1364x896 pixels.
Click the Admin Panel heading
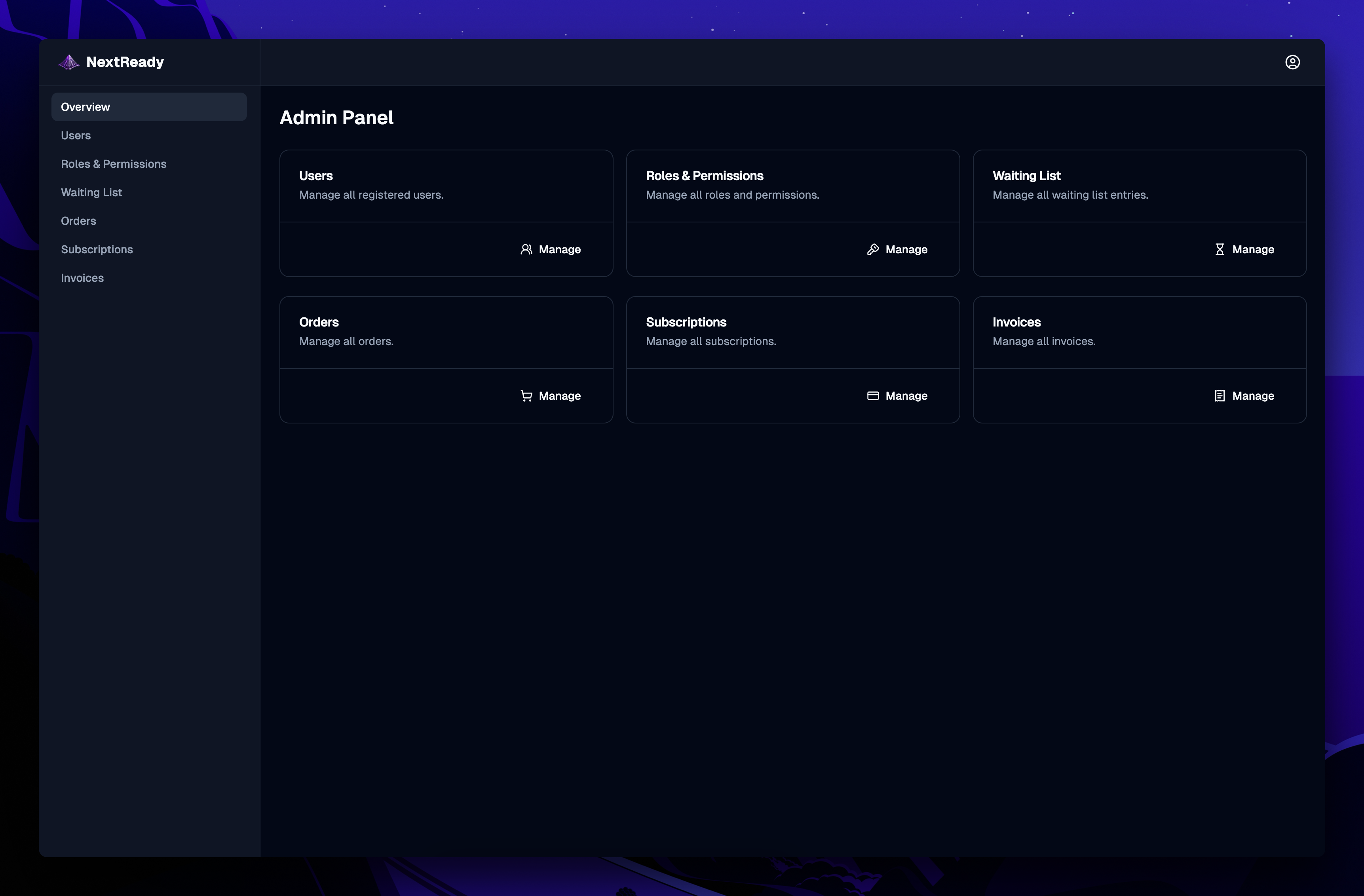336,118
